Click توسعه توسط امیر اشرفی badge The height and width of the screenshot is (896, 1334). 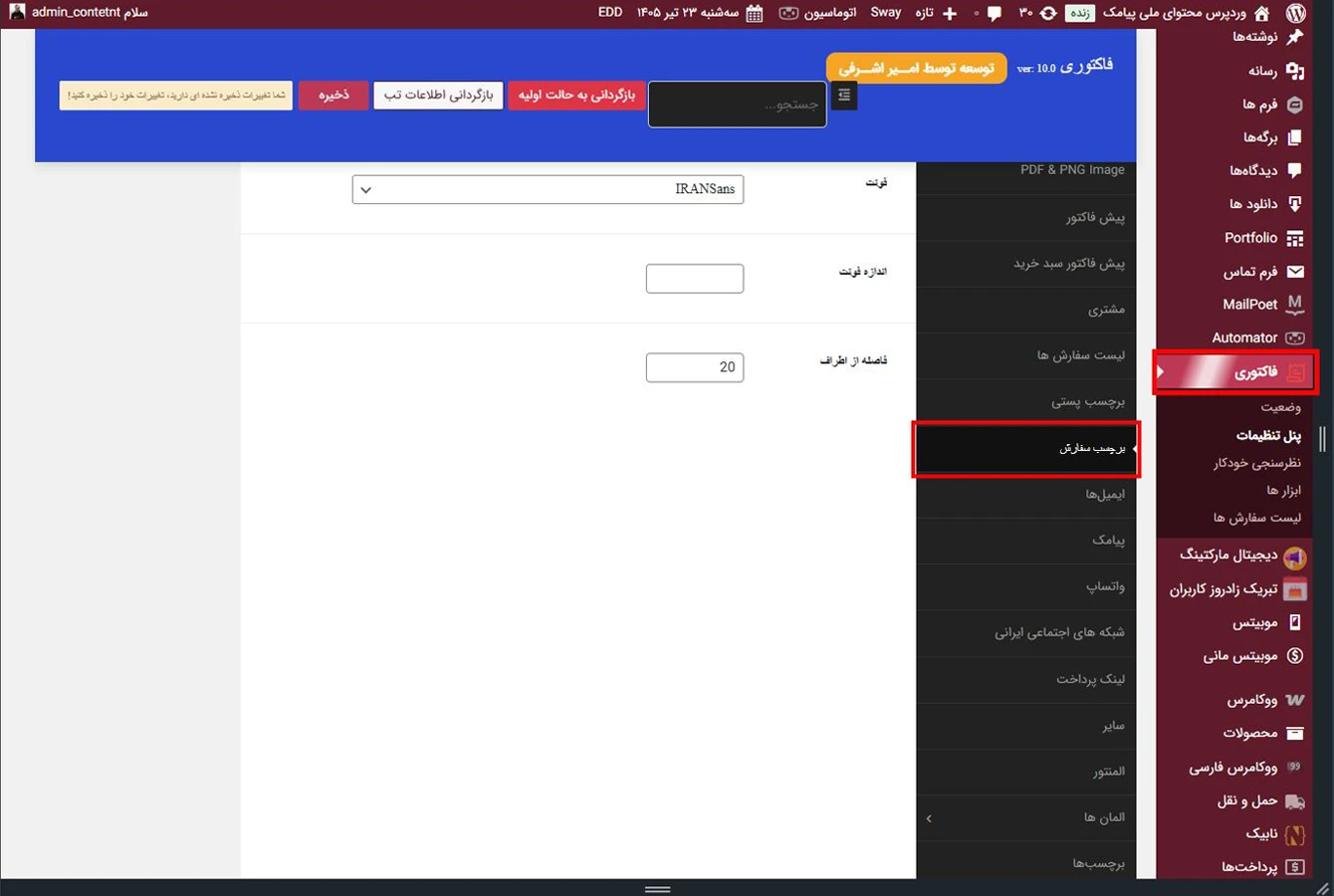coord(916,68)
